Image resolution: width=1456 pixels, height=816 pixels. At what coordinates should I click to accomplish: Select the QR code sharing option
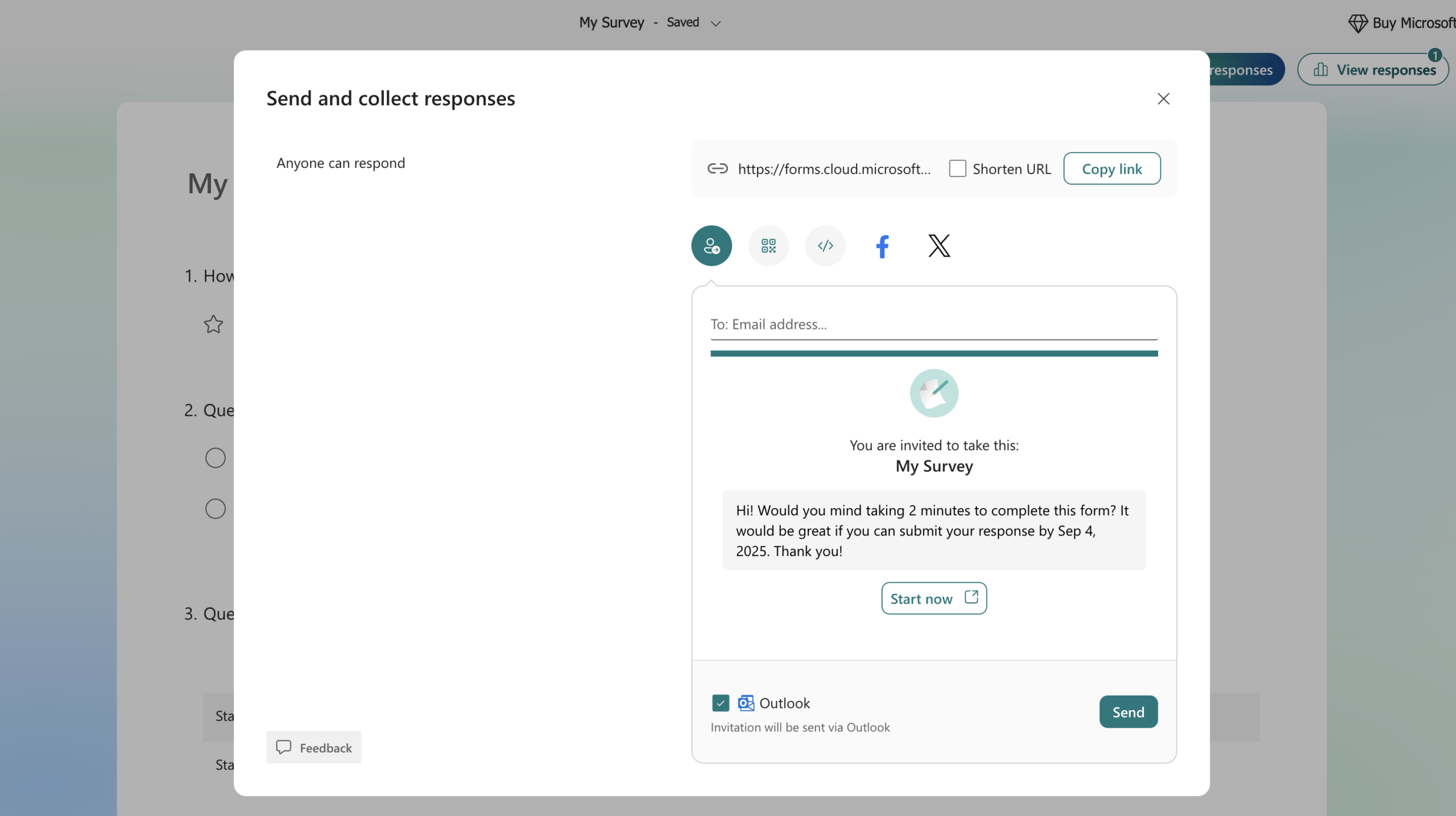coord(768,245)
